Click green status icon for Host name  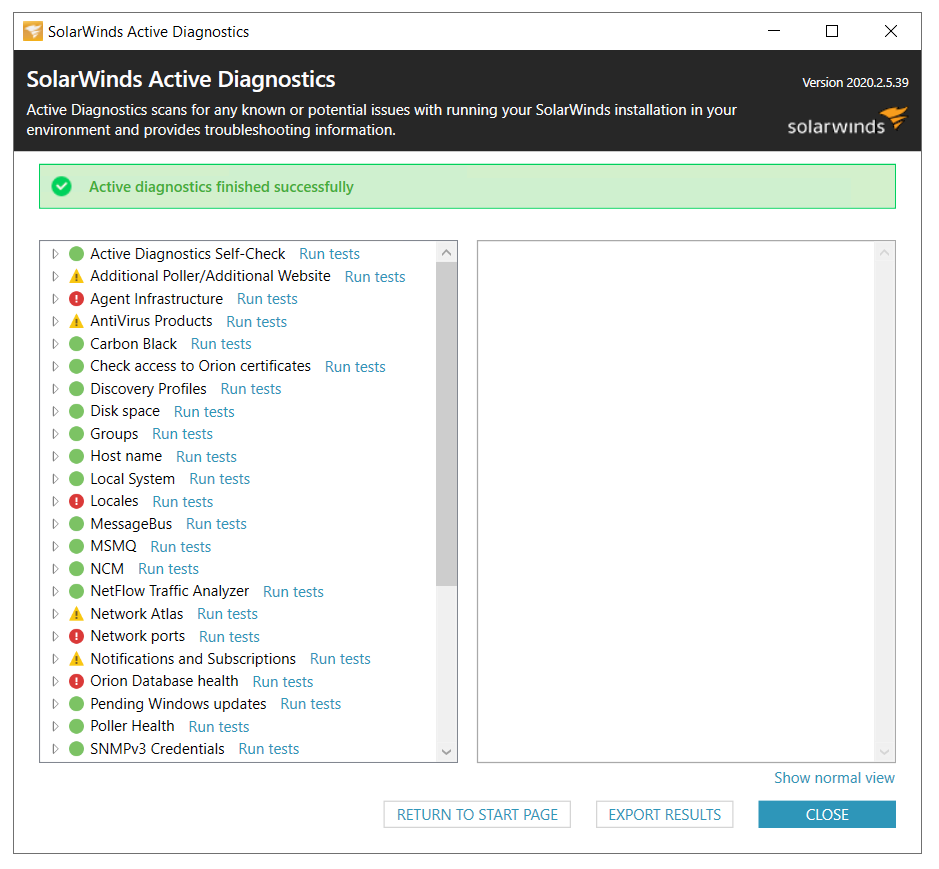[x=76, y=456]
